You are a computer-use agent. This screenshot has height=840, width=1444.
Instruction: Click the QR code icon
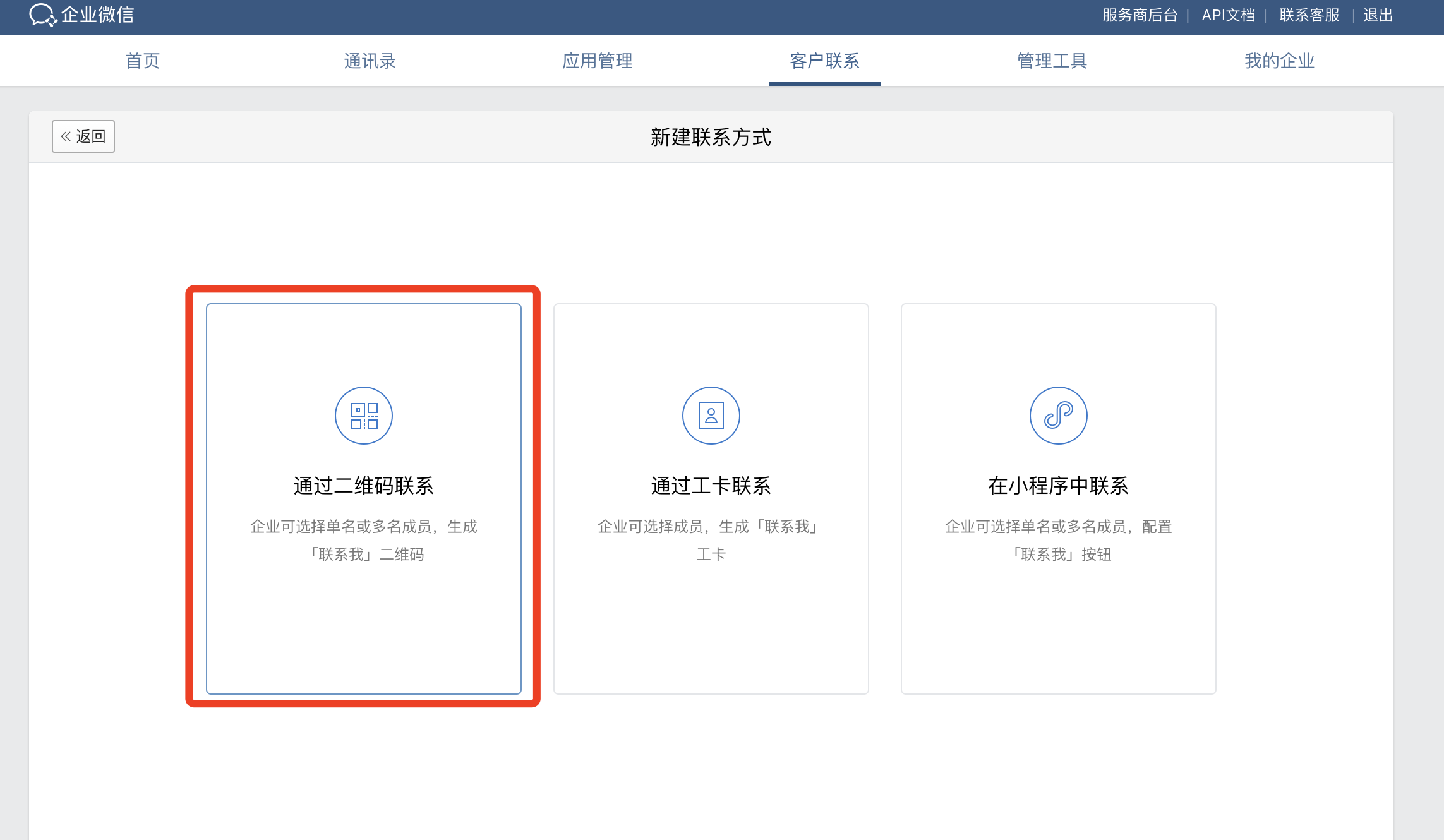[364, 416]
